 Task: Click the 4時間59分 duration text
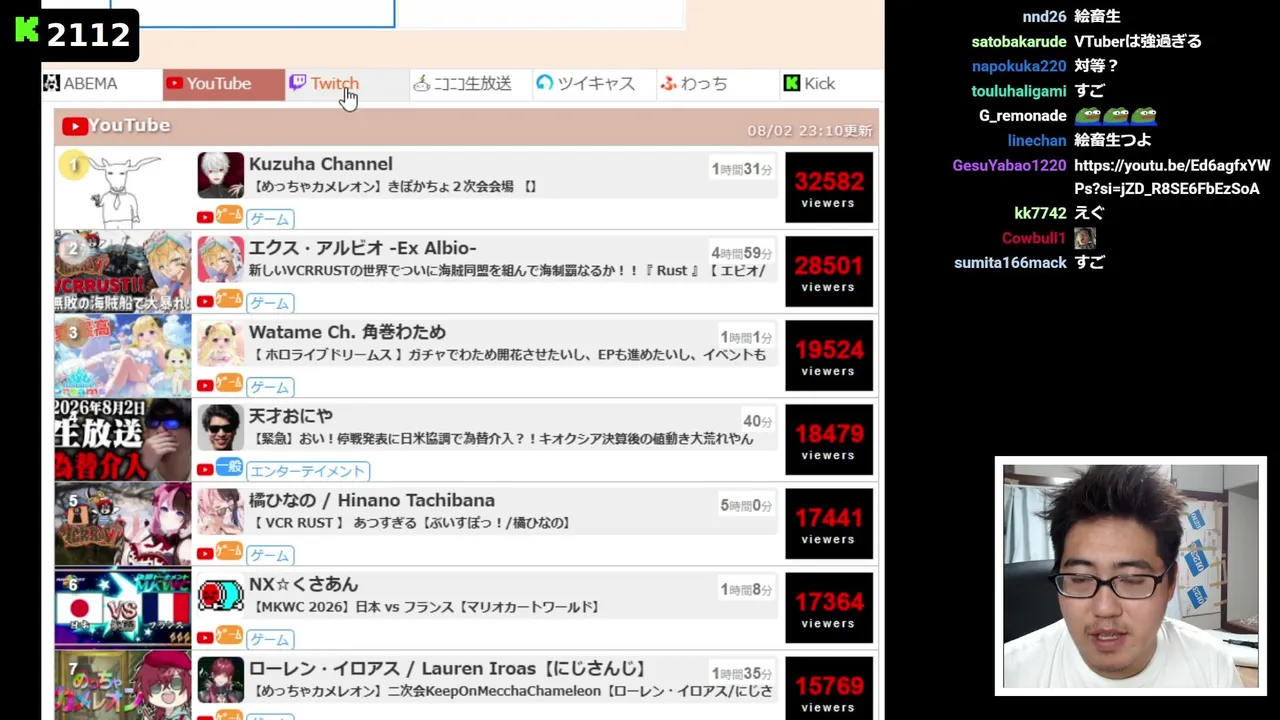pos(742,254)
